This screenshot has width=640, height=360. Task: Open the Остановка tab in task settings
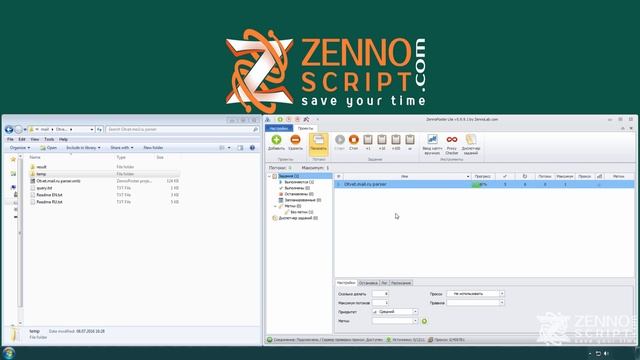click(368, 283)
